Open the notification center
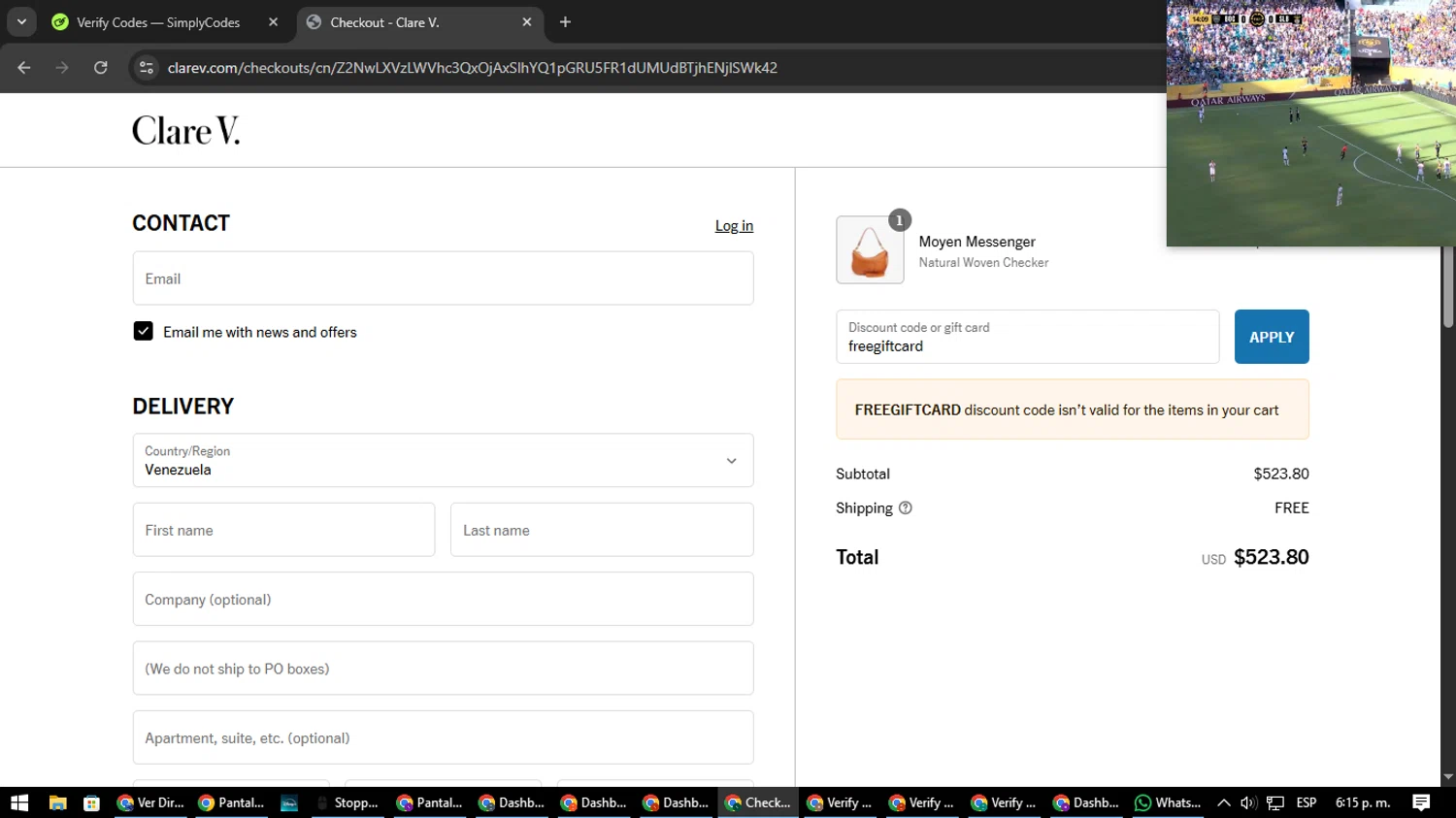The width and height of the screenshot is (1456, 818). [x=1421, y=802]
